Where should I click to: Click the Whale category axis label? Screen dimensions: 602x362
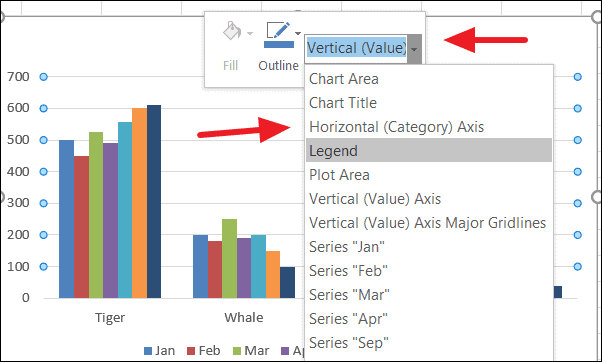click(x=244, y=317)
